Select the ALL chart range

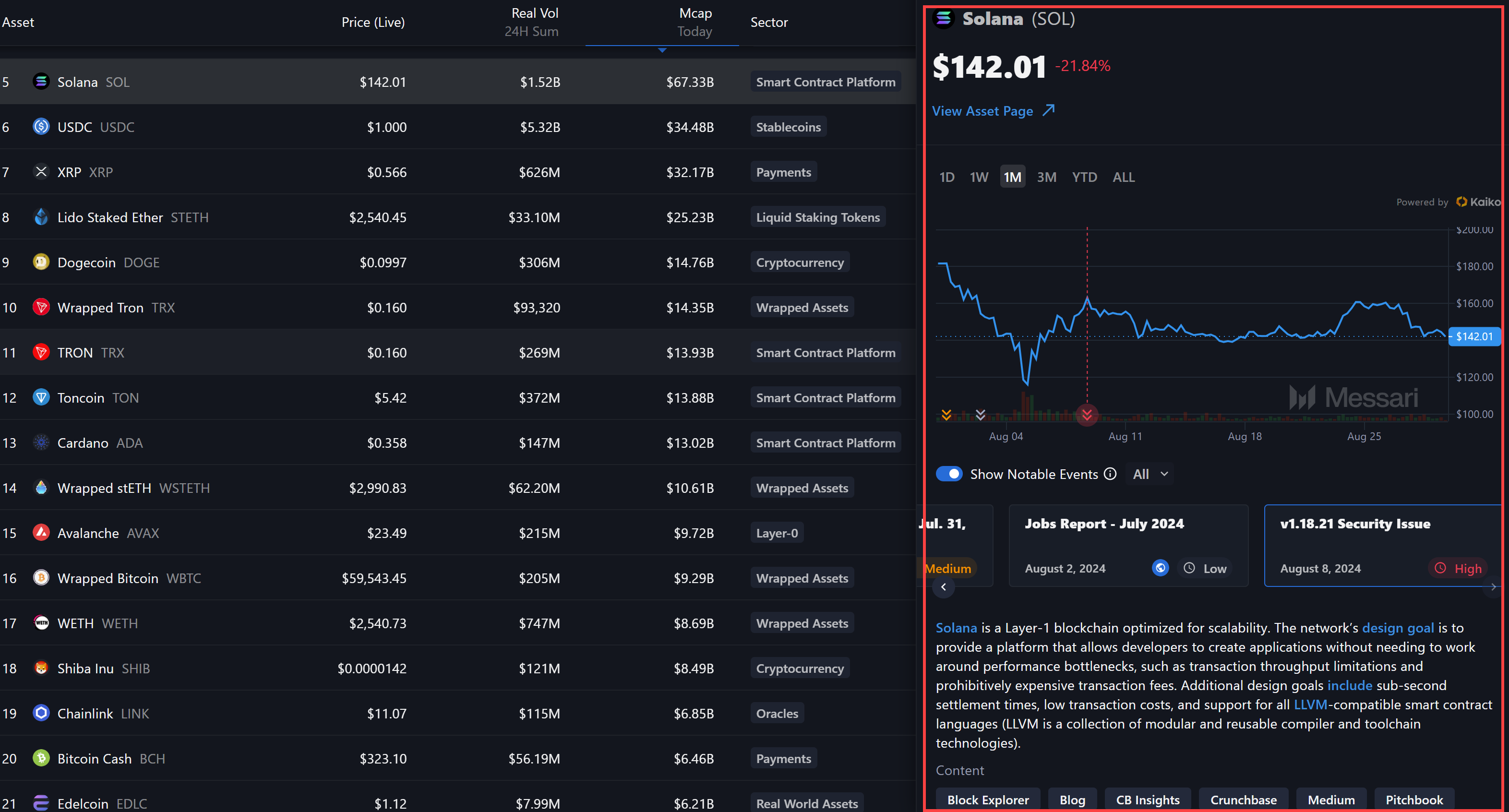(1124, 177)
